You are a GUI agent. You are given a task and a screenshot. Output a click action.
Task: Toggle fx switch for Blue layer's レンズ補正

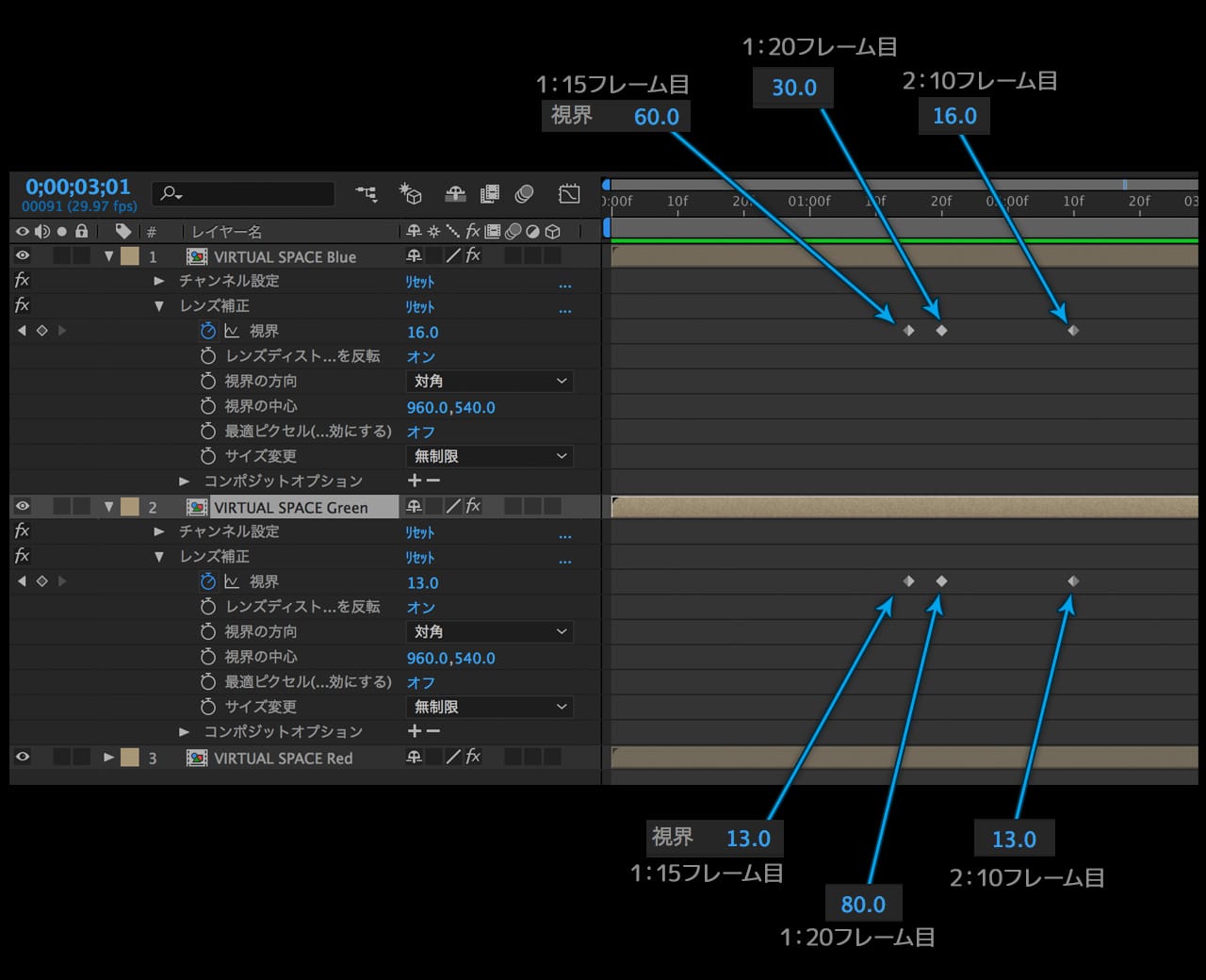(23, 305)
